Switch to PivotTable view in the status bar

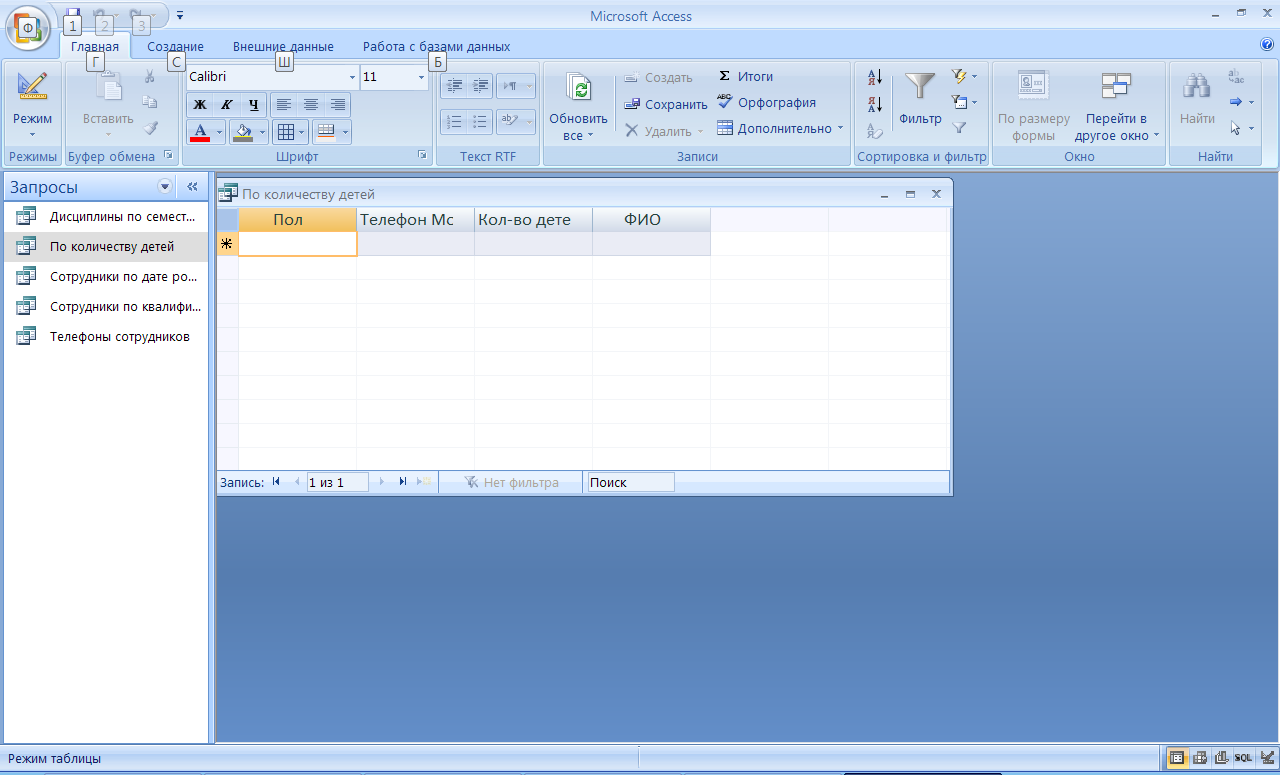pyautogui.click(x=1200, y=758)
